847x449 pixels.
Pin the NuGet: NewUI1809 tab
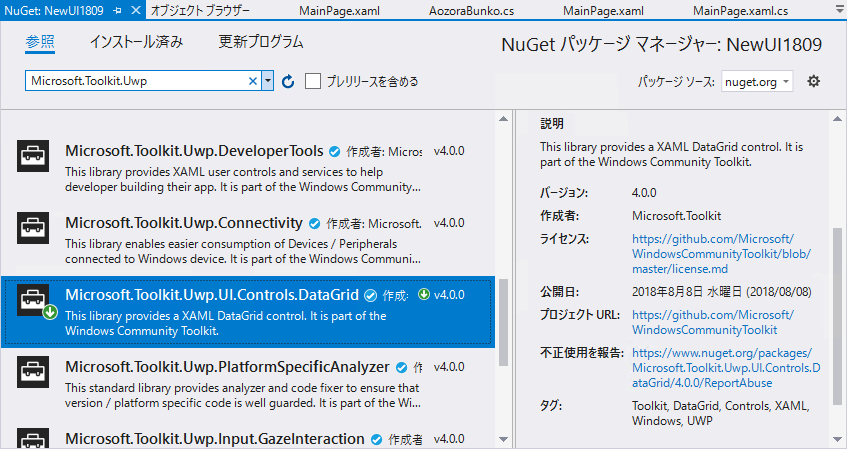tap(117, 10)
